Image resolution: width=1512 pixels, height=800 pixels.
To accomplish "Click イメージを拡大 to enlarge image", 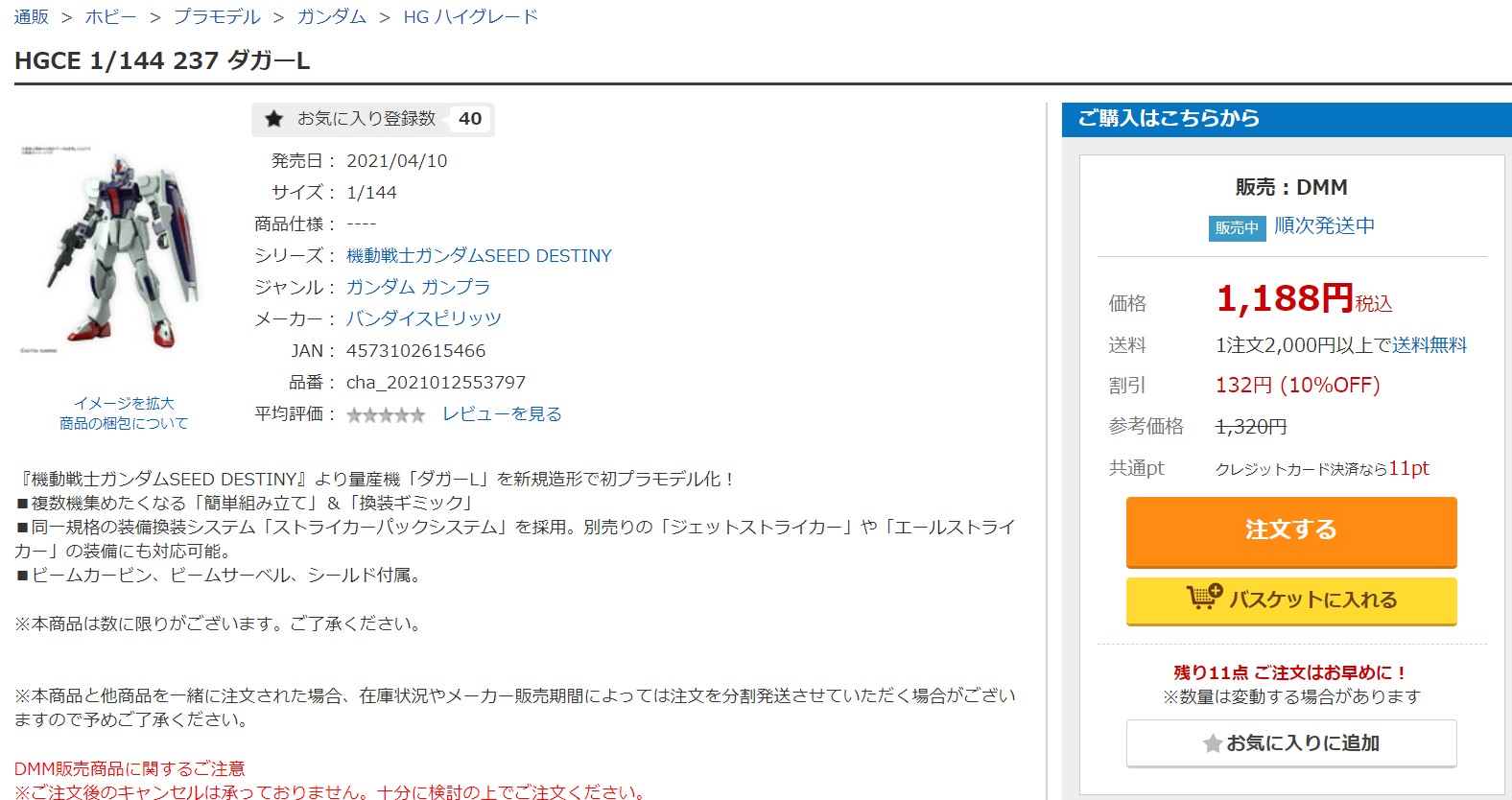I will pyautogui.click(x=125, y=404).
